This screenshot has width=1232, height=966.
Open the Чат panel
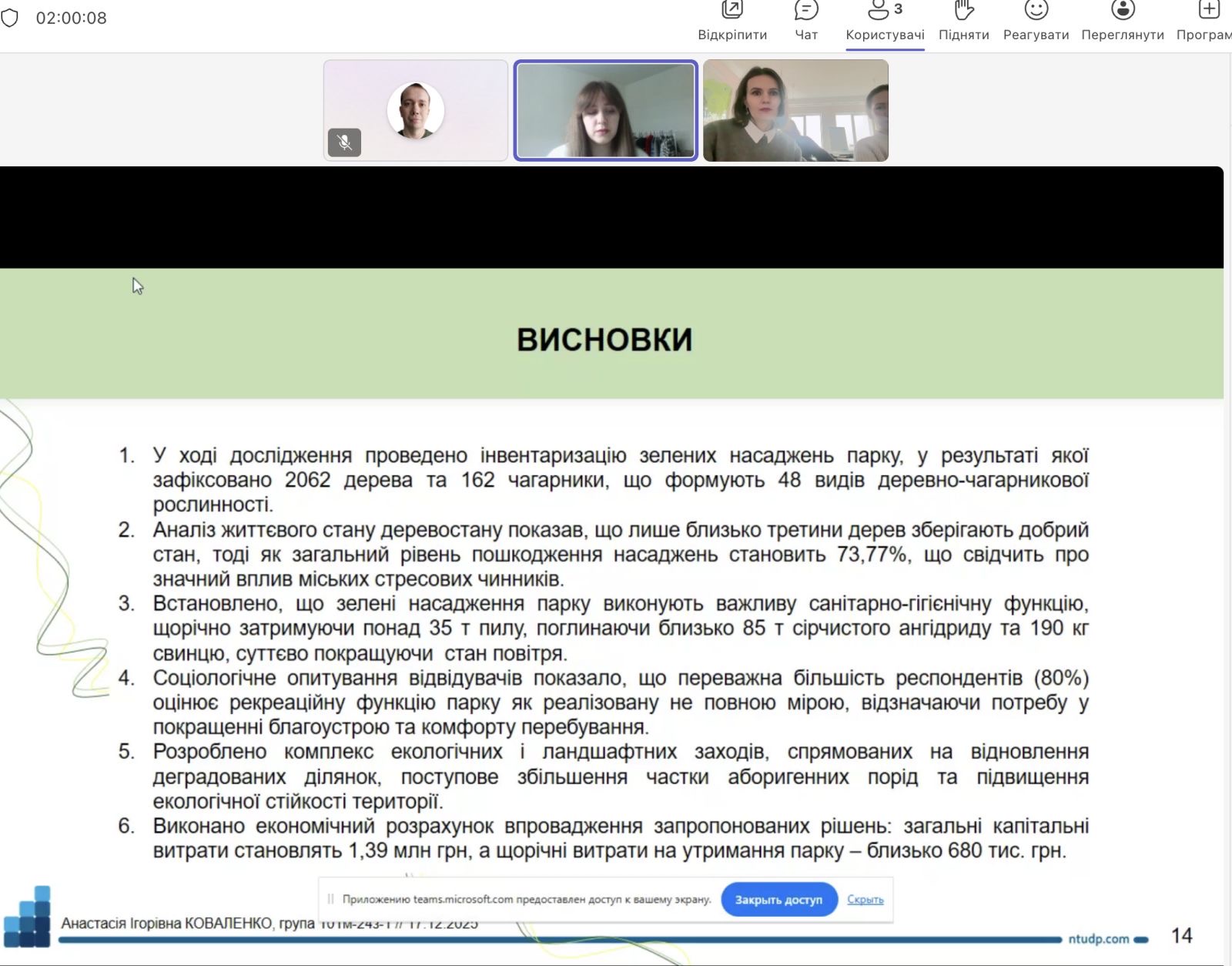click(x=806, y=11)
